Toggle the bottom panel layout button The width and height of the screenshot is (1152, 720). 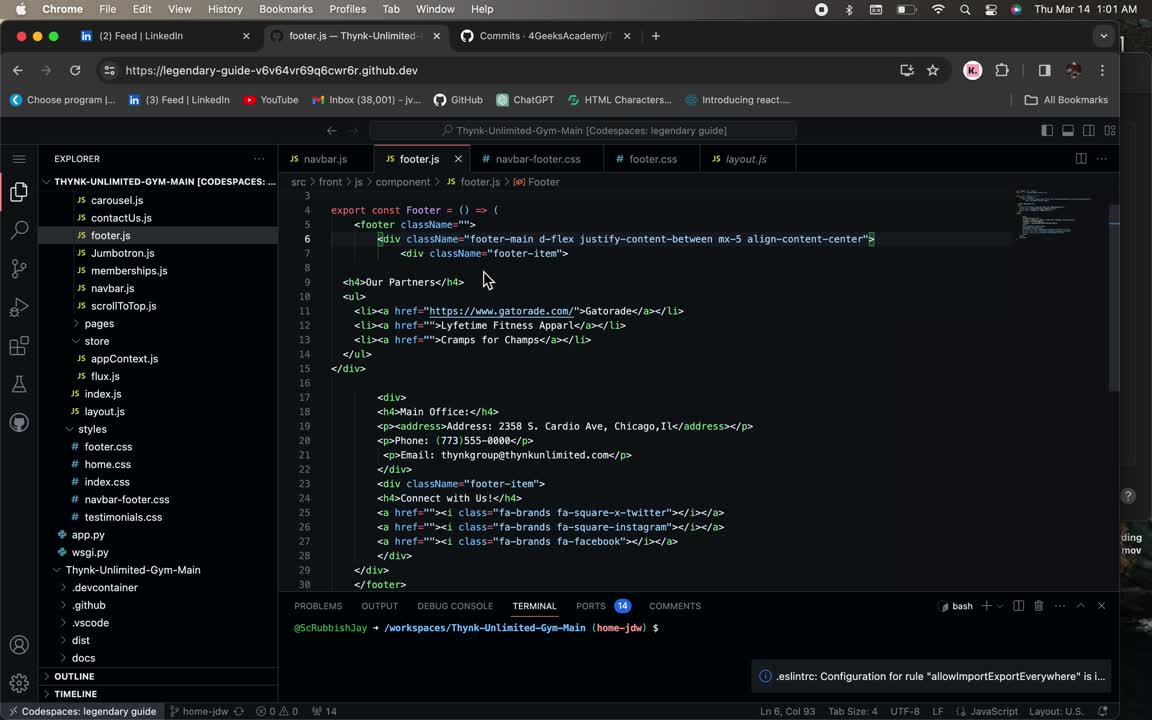tap(1068, 131)
